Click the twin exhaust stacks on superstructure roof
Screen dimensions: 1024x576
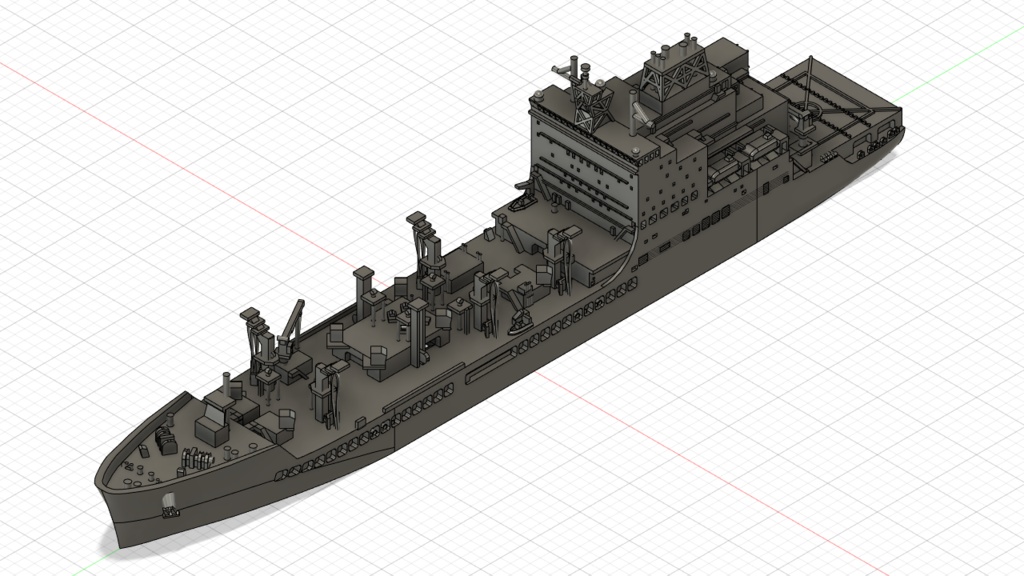pyautogui.click(x=676, y=48)
